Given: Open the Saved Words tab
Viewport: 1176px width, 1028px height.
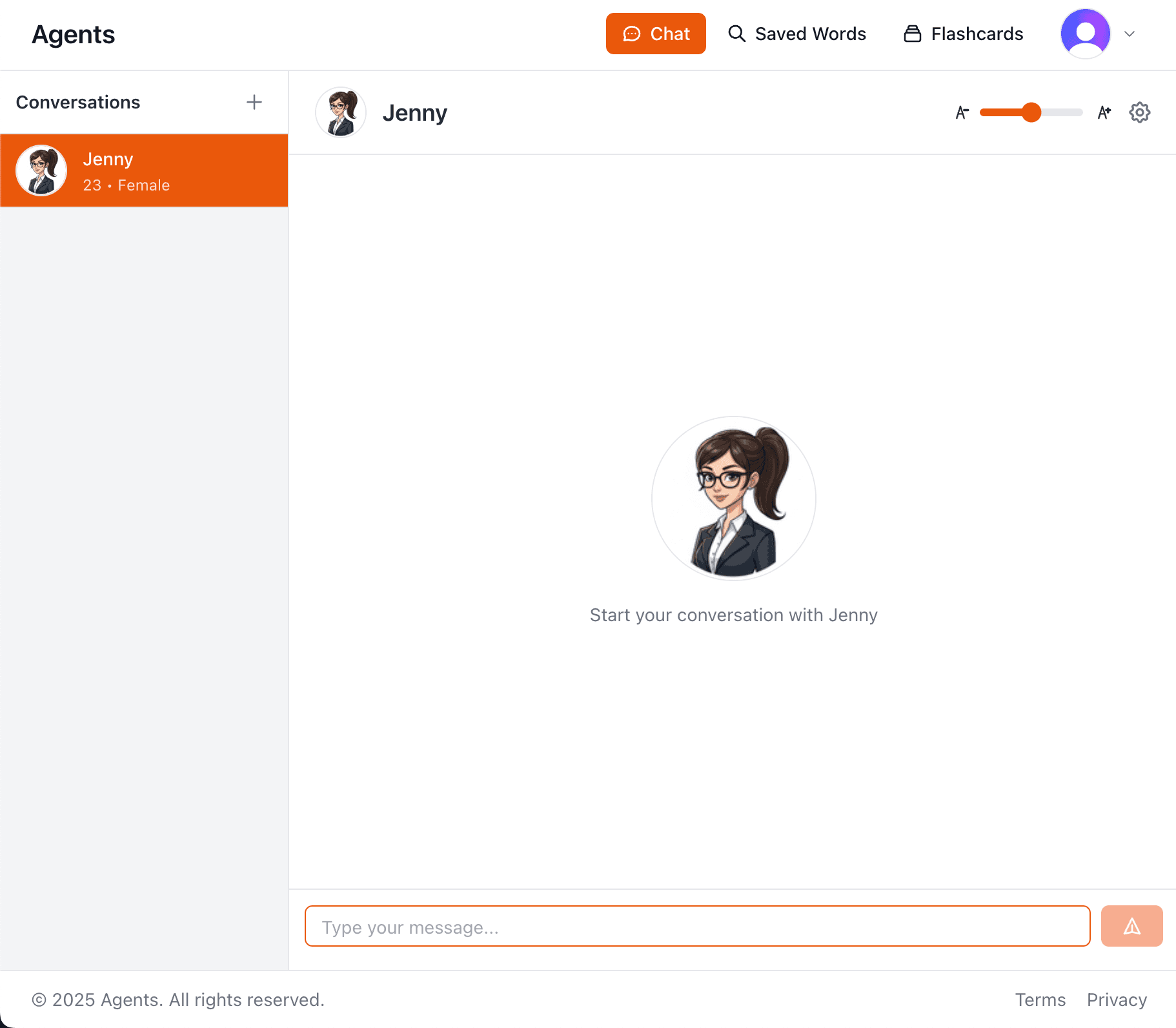Looking at the screenshot, I should coord(797,34).
